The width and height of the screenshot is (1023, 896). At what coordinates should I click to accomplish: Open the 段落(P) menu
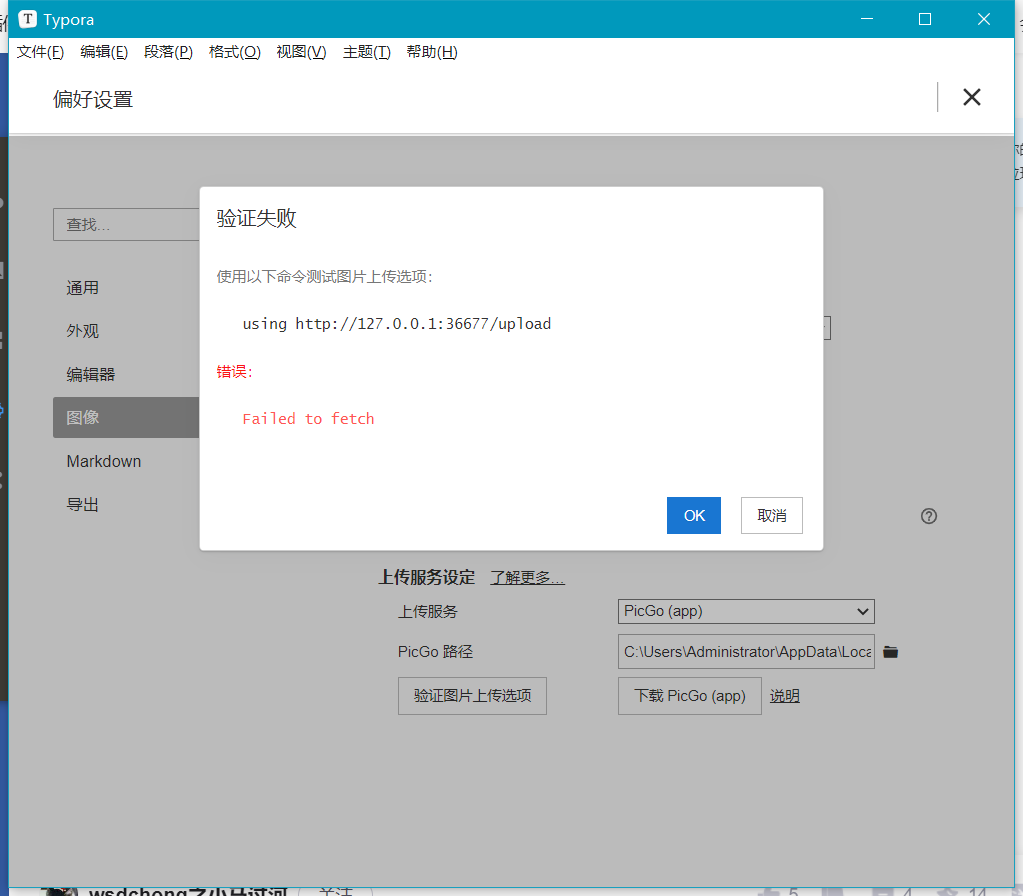pos(168,52)
